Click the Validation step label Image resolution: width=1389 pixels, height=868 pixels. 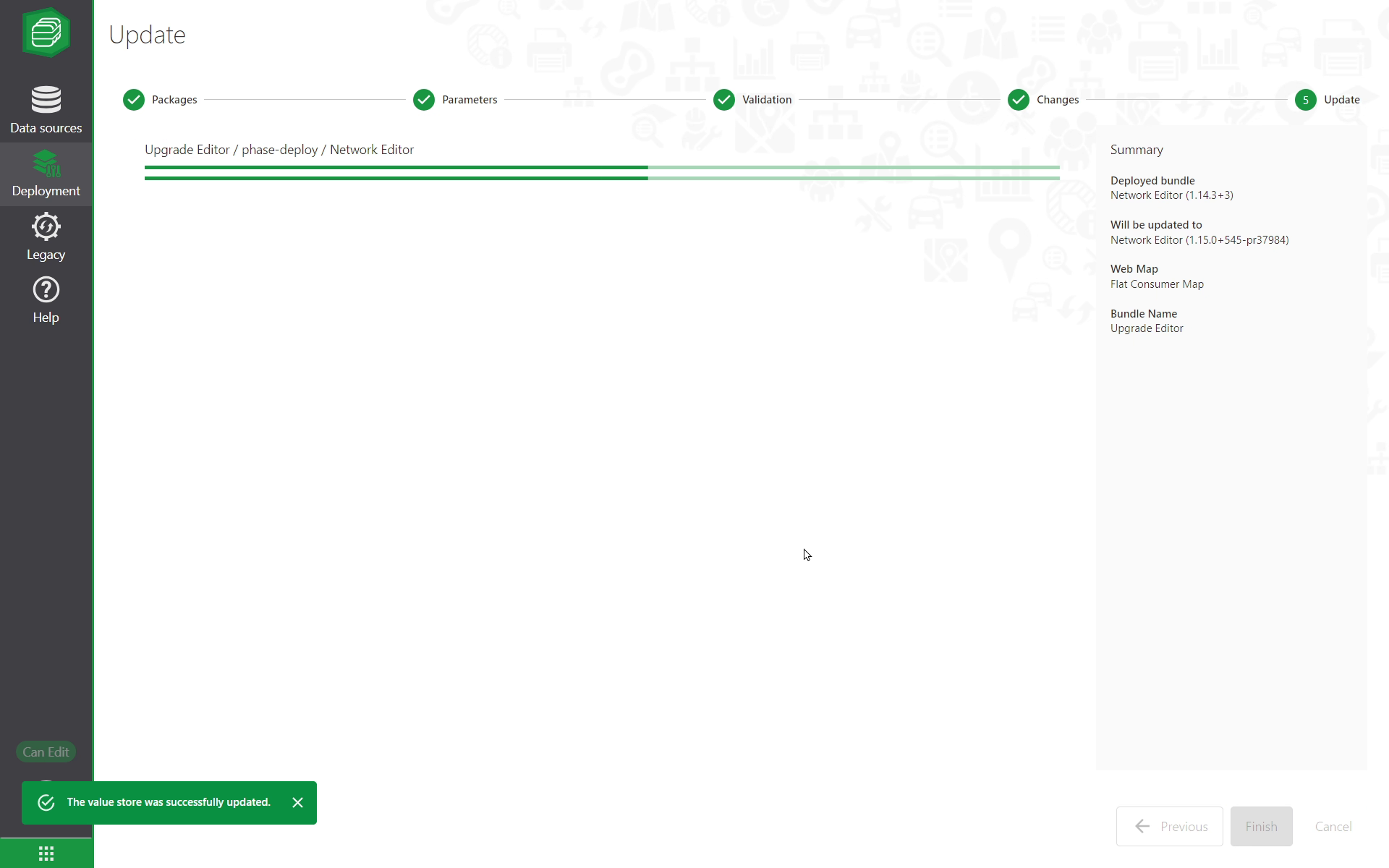pos(766,100)
